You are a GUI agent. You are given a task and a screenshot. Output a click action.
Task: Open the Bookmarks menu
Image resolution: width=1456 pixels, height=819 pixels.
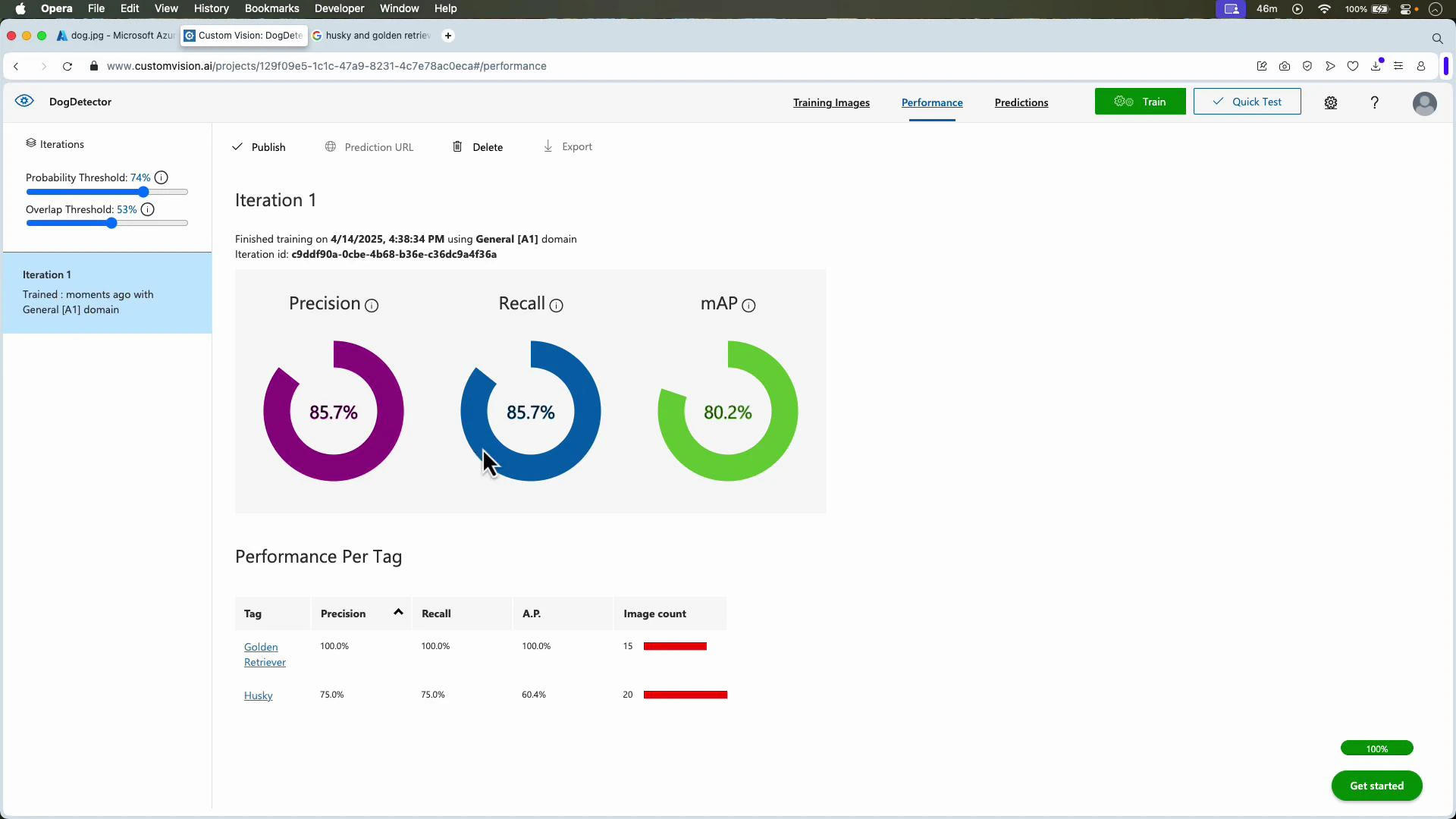click(271, 8)
